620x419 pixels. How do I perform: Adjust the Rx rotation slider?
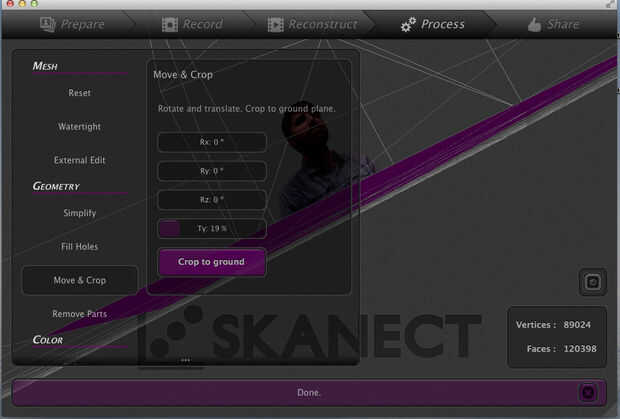[212, 142]
